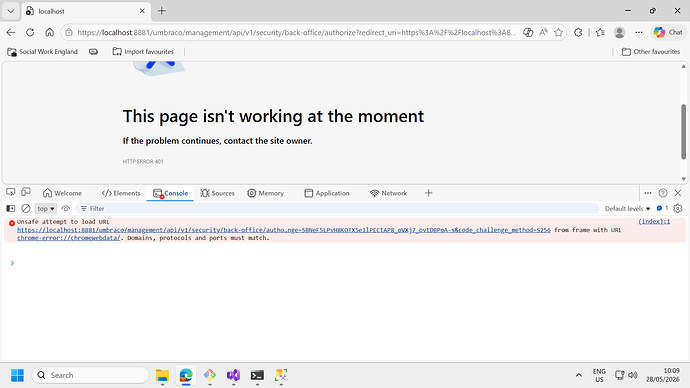690x388 pixels.
Task: Open the ENG US language switcher
Action: [x=599, y=375]
